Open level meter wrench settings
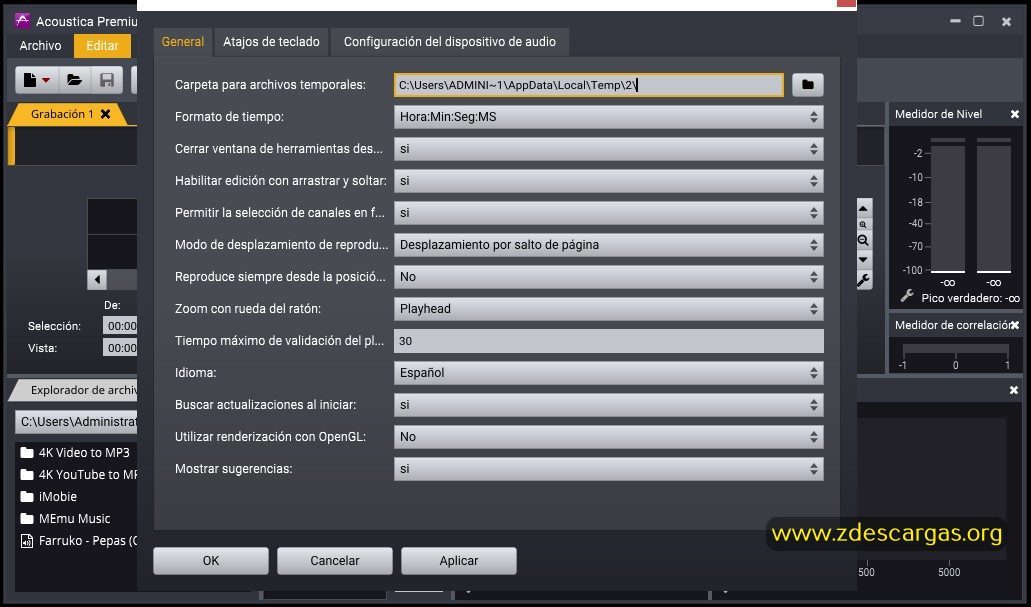This screenshot has width=1031, height=607. click(907, 297)
